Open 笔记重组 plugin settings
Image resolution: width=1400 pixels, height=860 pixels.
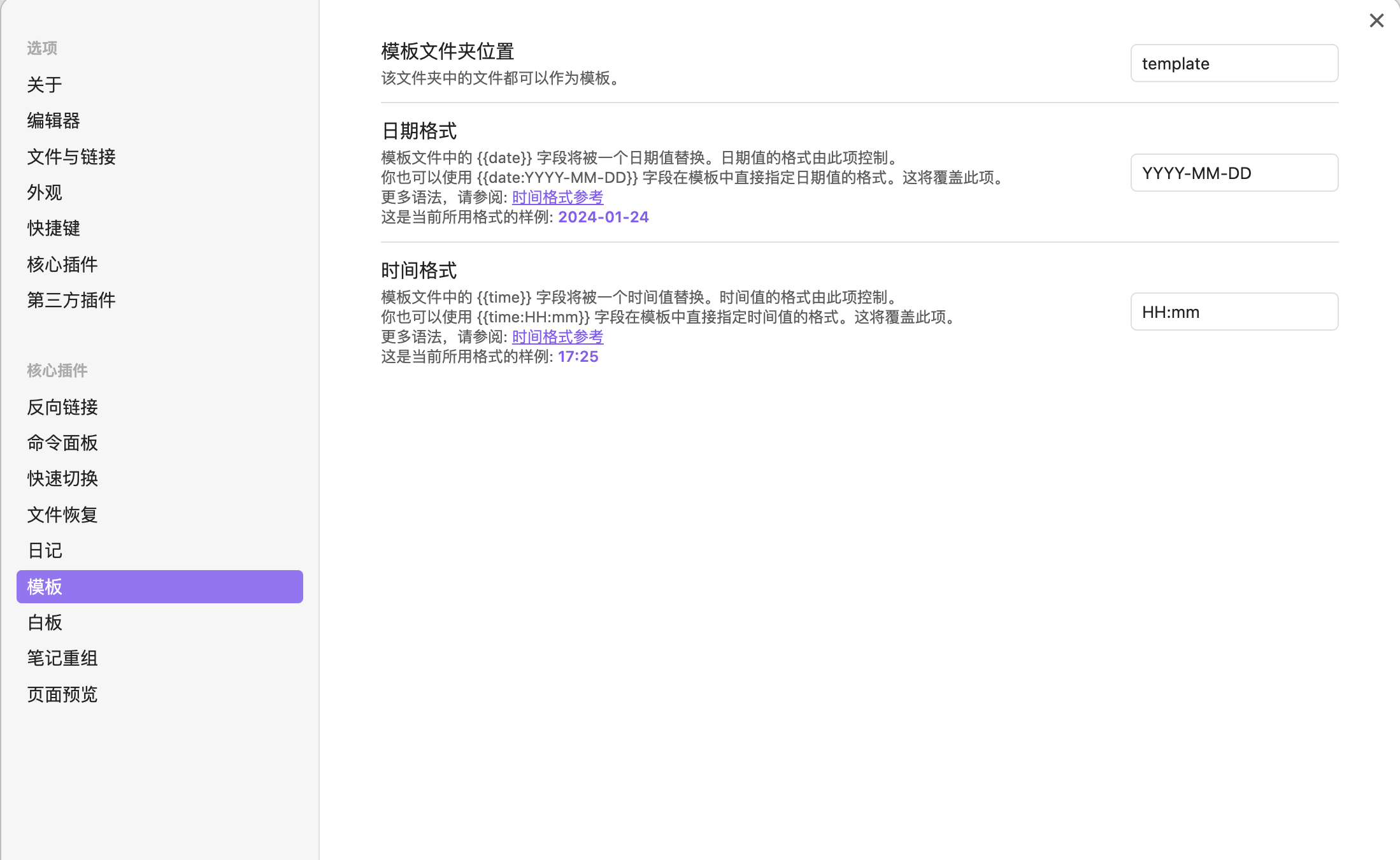pyautogui.click(x=62, y=658)
